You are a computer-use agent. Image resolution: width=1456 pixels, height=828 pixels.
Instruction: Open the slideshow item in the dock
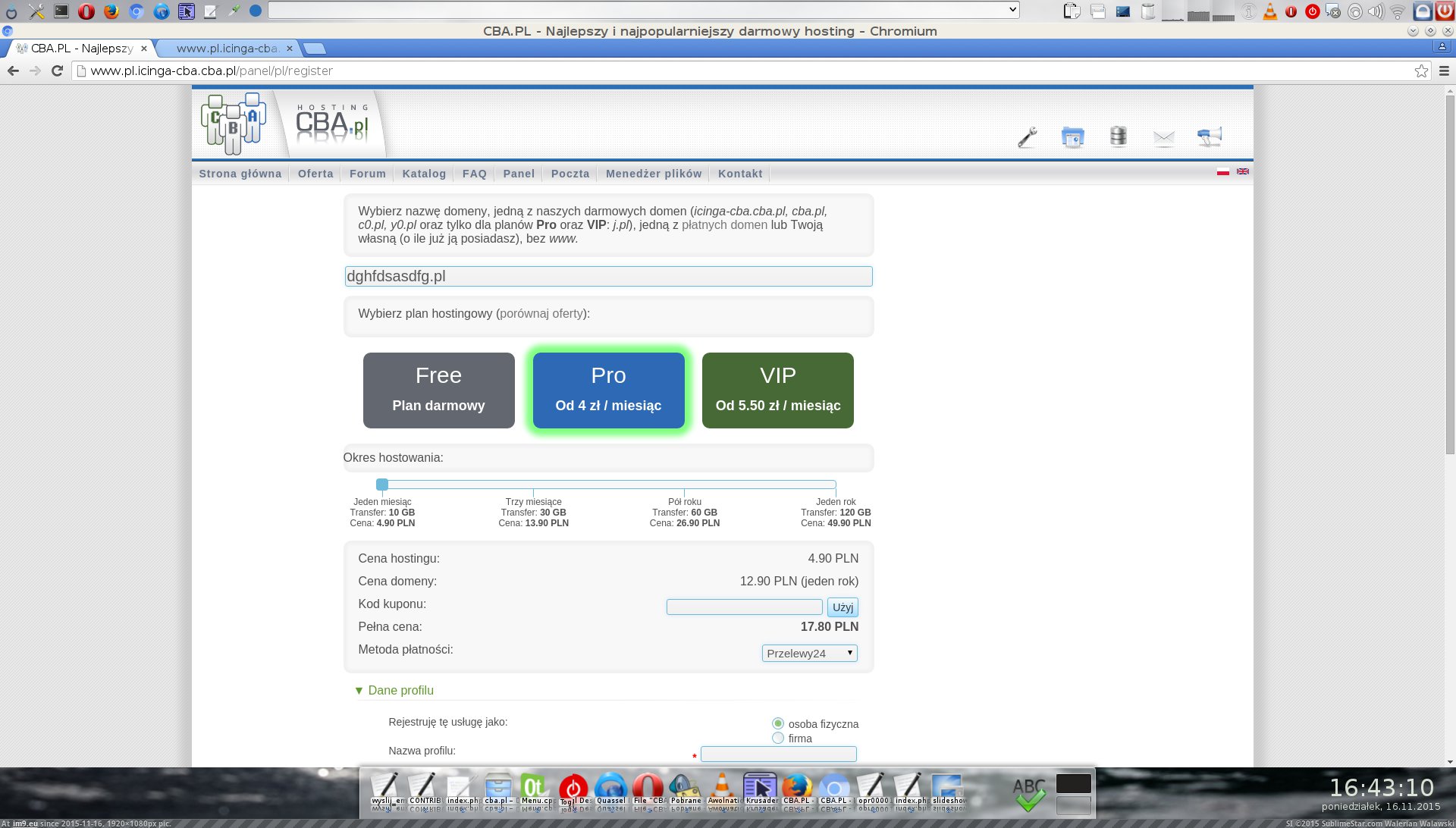[948, 790]
